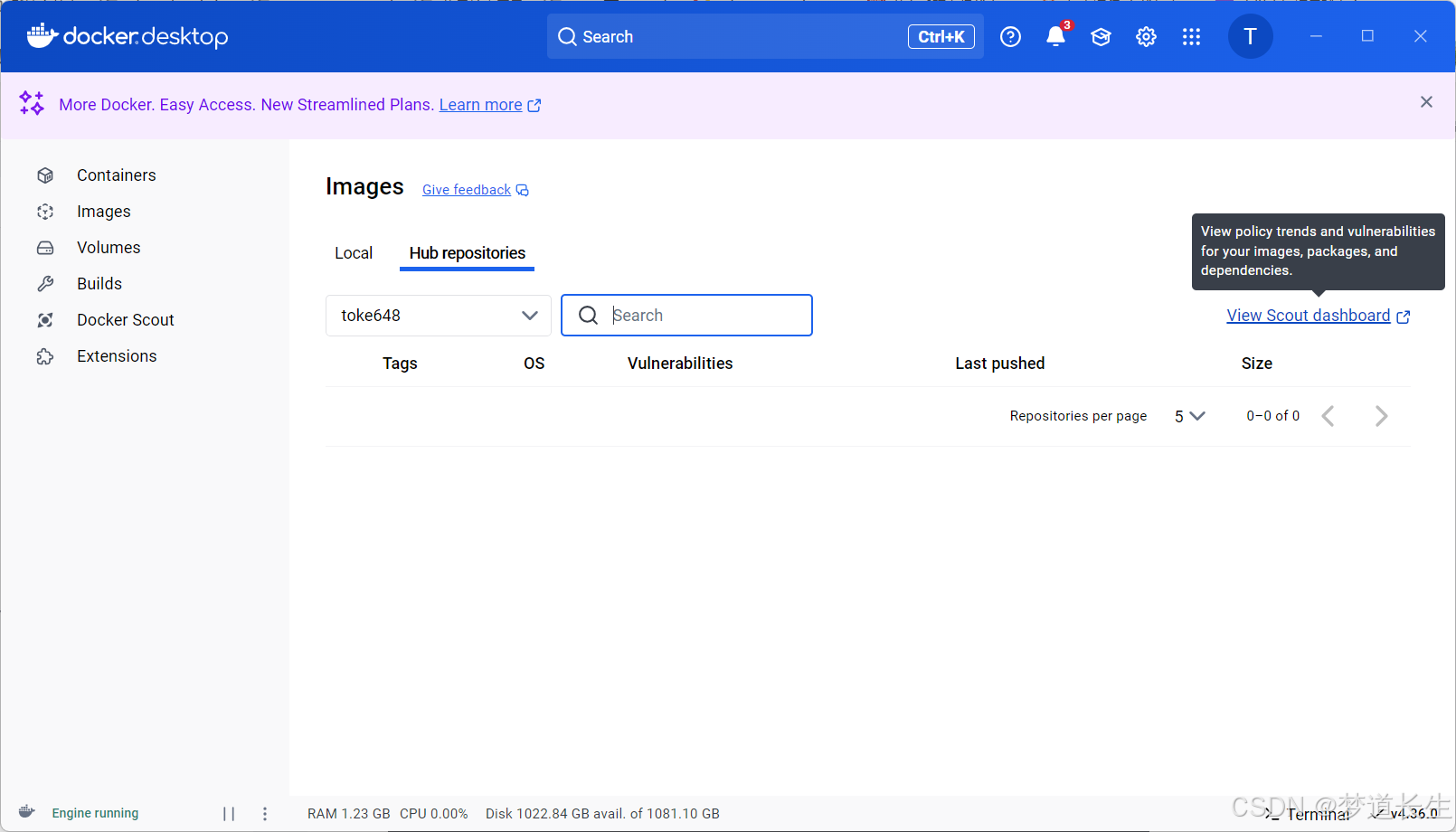This screenshot has height=832, width=1456.
Task: Follow the Learn more link
Action: click(x=481, y=105)
